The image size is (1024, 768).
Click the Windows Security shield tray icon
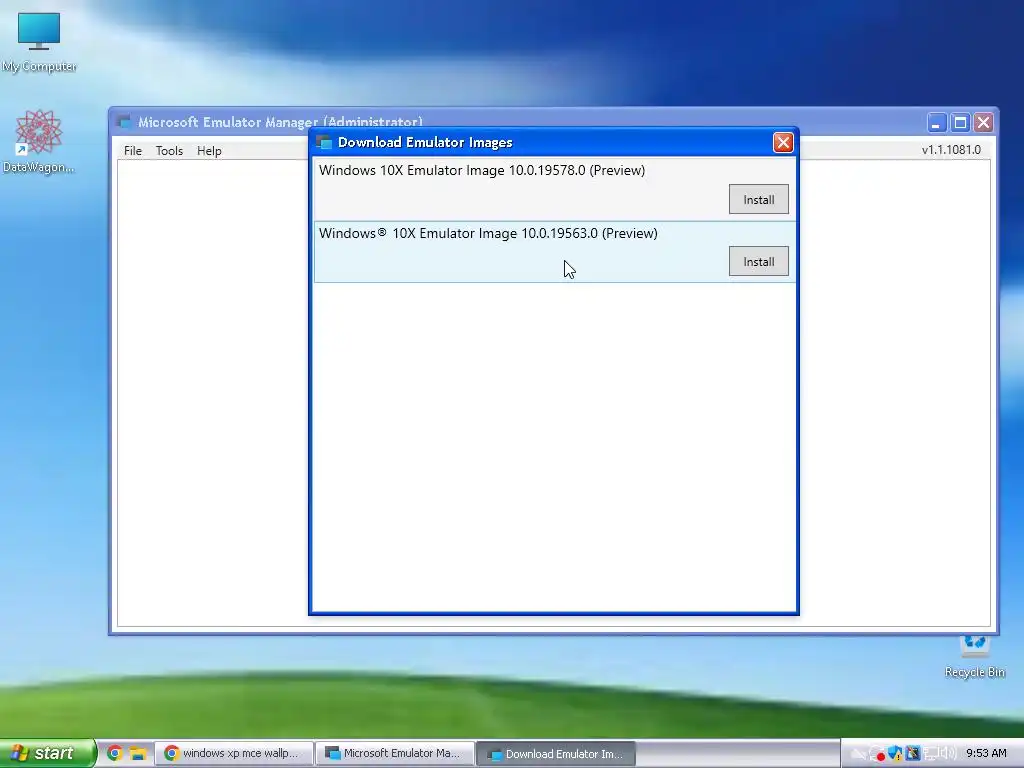pos(896,753)
